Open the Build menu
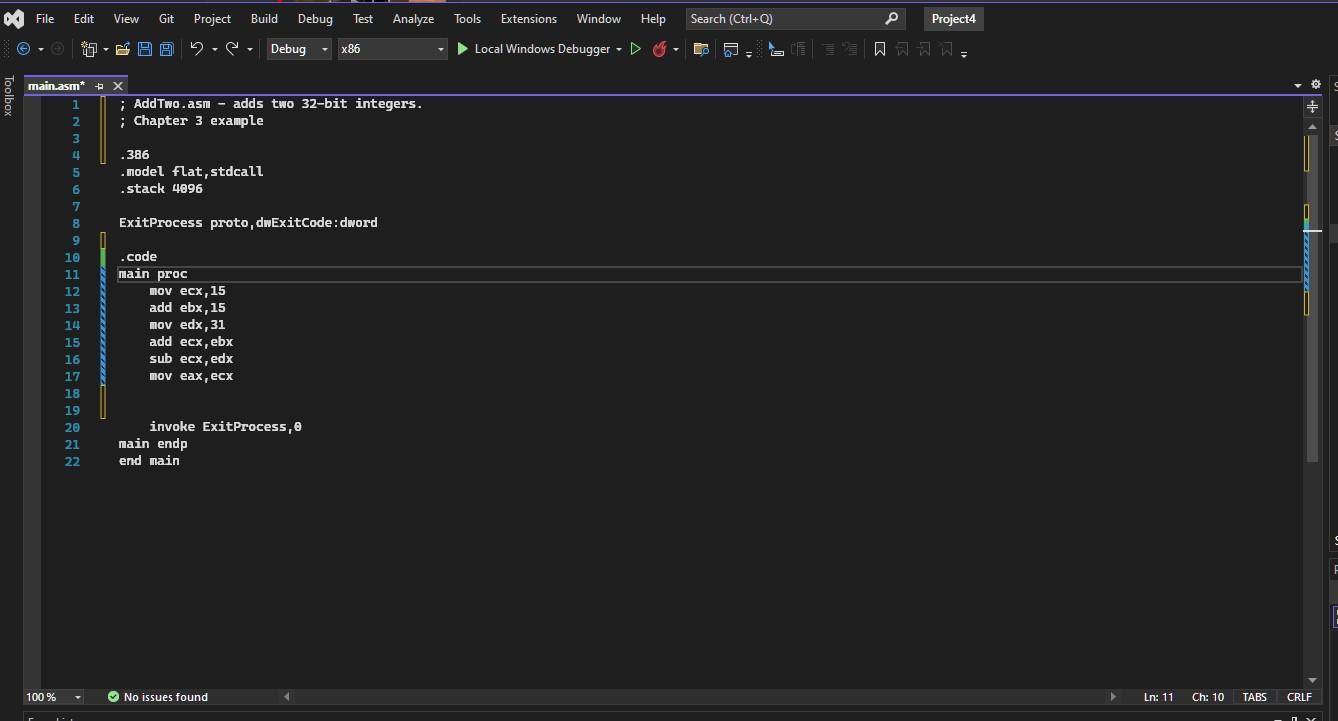Image resolution: width=1338 pixels, height=721 pixels. click(x=263, y=18)
